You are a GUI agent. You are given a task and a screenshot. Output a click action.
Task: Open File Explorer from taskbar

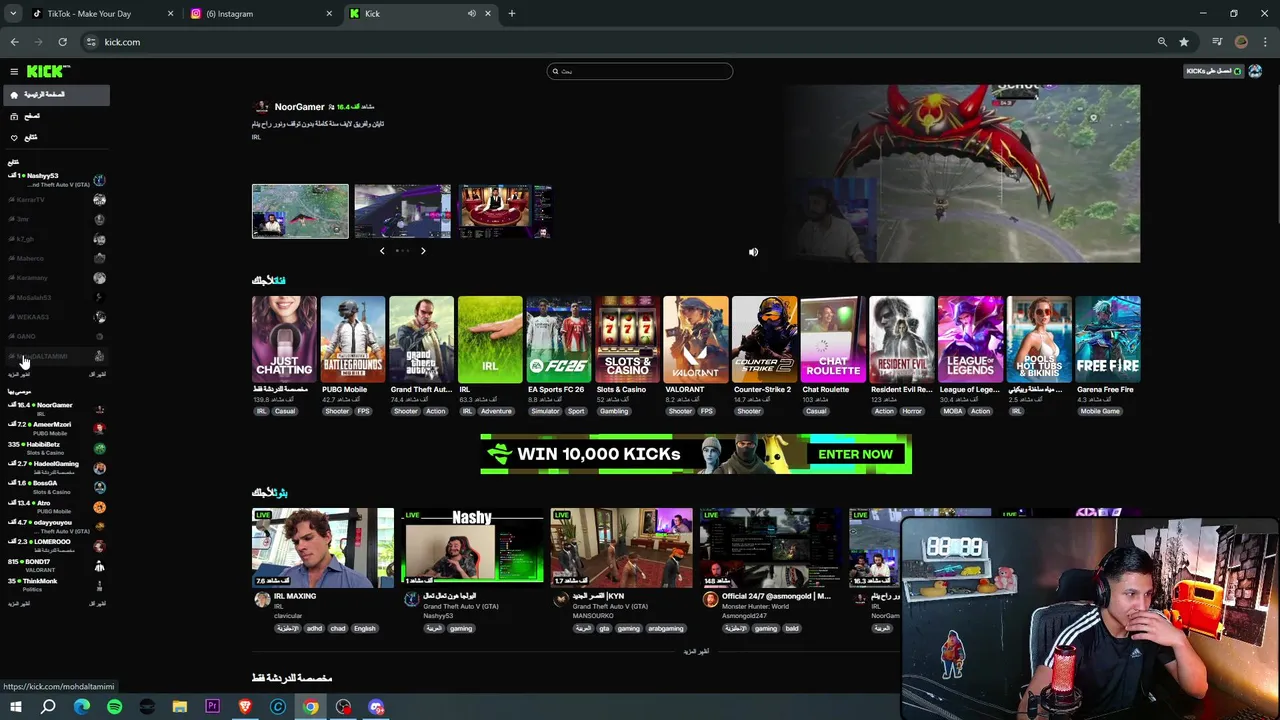pyautogui.click(x=180, y=707)
